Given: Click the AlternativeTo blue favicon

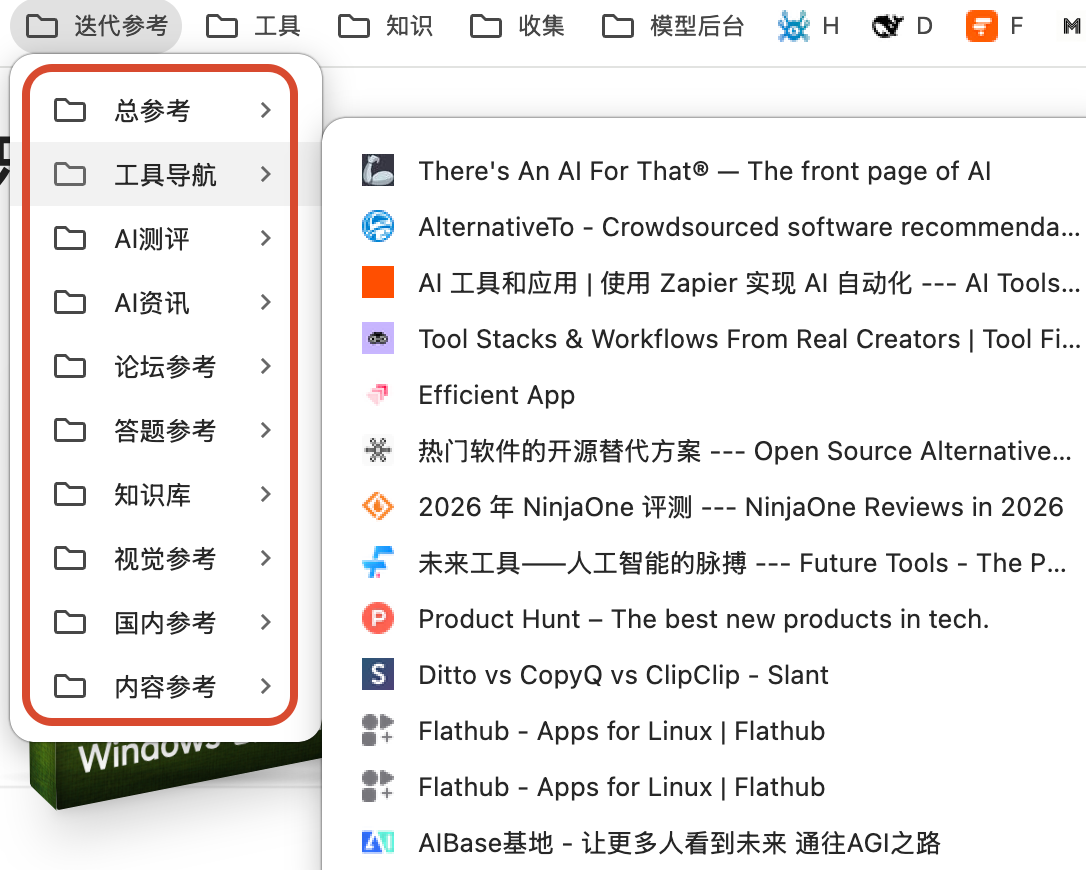Looking at the screenshot, I should (x=378, y=227).
